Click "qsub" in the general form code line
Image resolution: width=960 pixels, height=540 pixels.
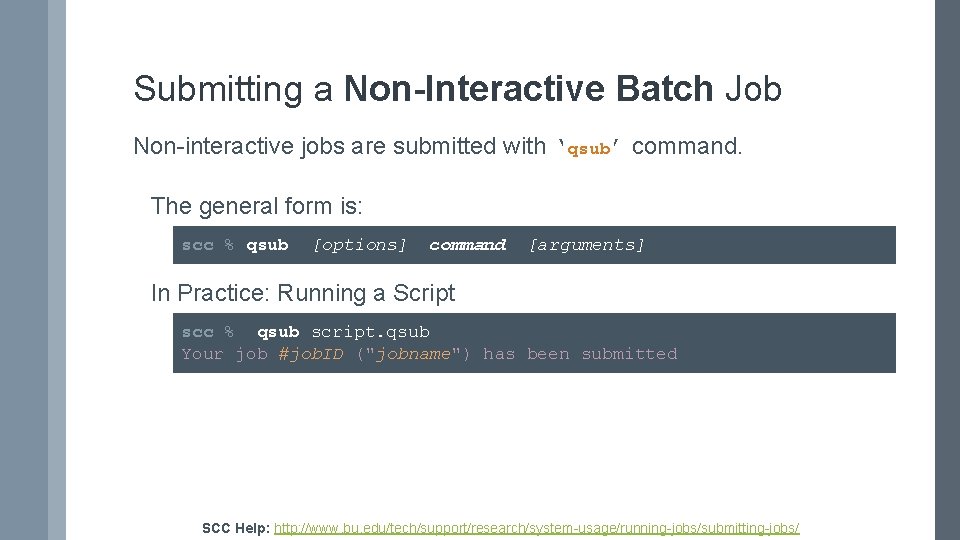coord(267,245)
